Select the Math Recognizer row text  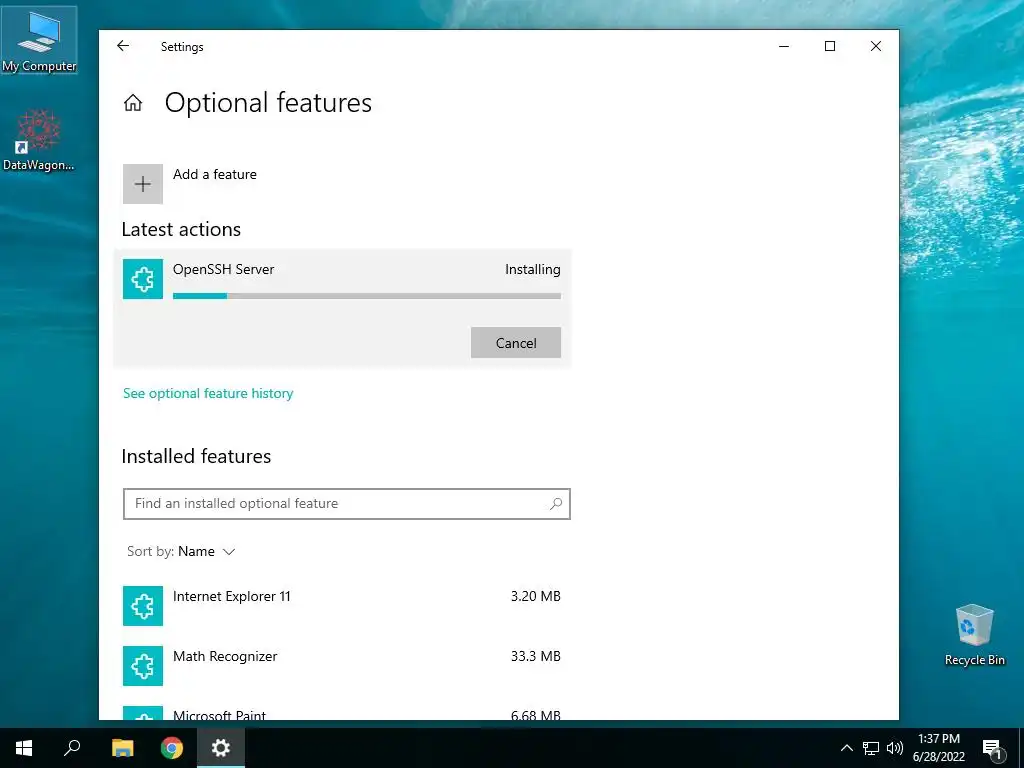(x=225, y=656)
